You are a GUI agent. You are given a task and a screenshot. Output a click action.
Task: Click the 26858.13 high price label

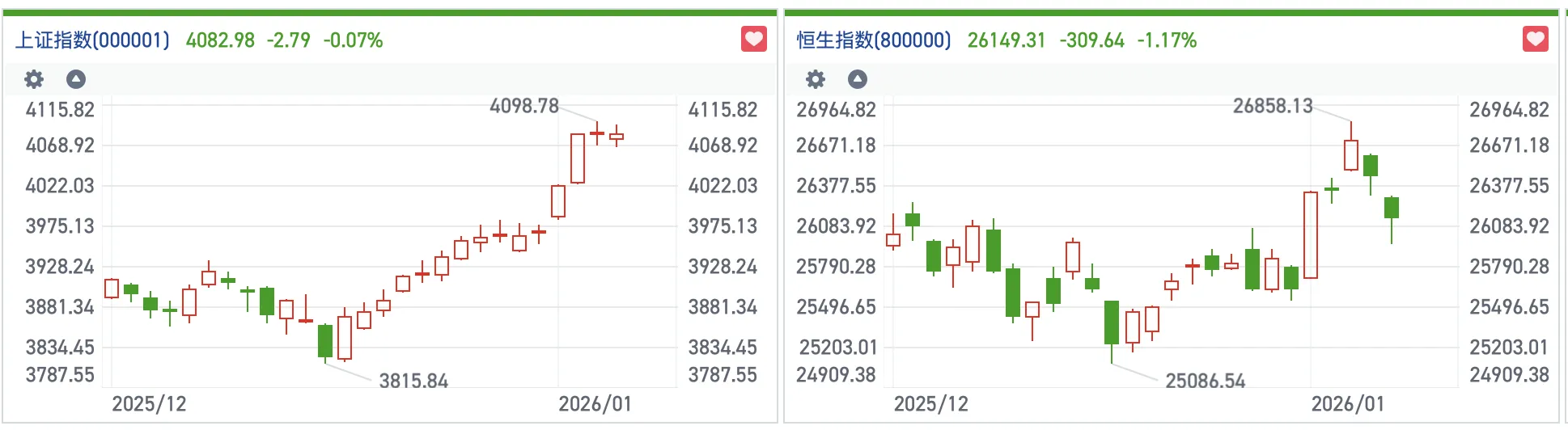(1273, 106)
